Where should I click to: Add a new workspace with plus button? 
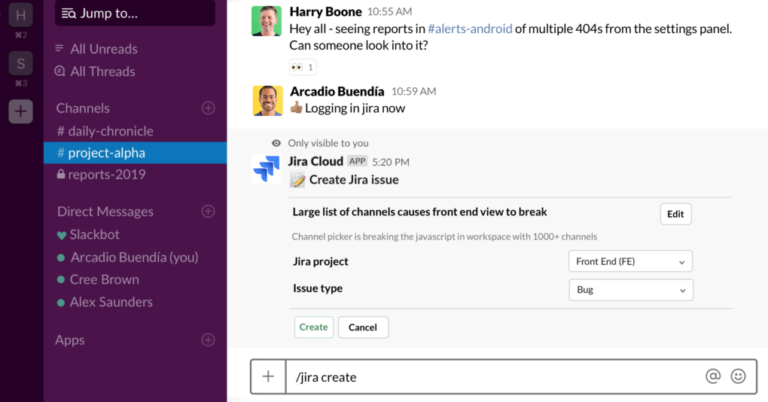tap(21, 111)
